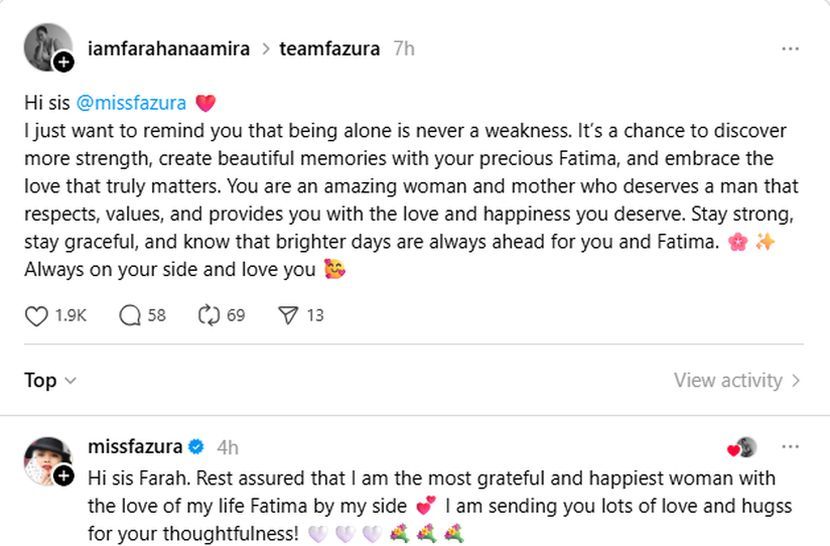Repost using the circular arrows icon
This screenshot has height=546, width=830.
(x=208, y=315)
